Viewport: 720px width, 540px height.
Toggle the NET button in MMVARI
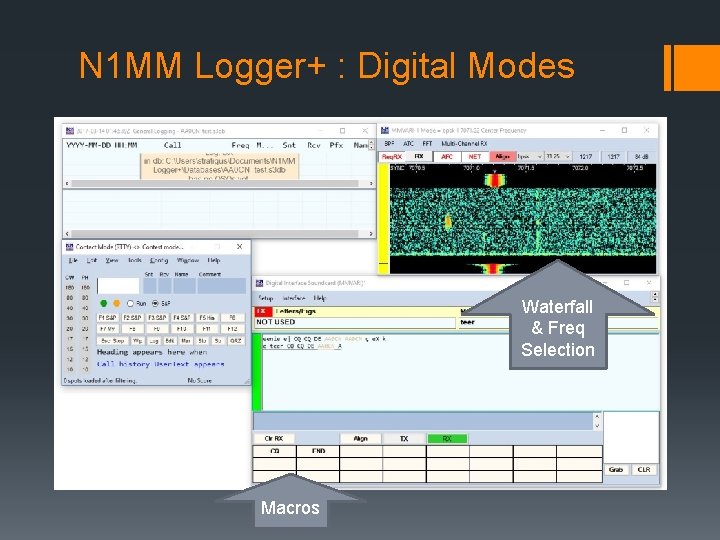[x=474, y=157]
